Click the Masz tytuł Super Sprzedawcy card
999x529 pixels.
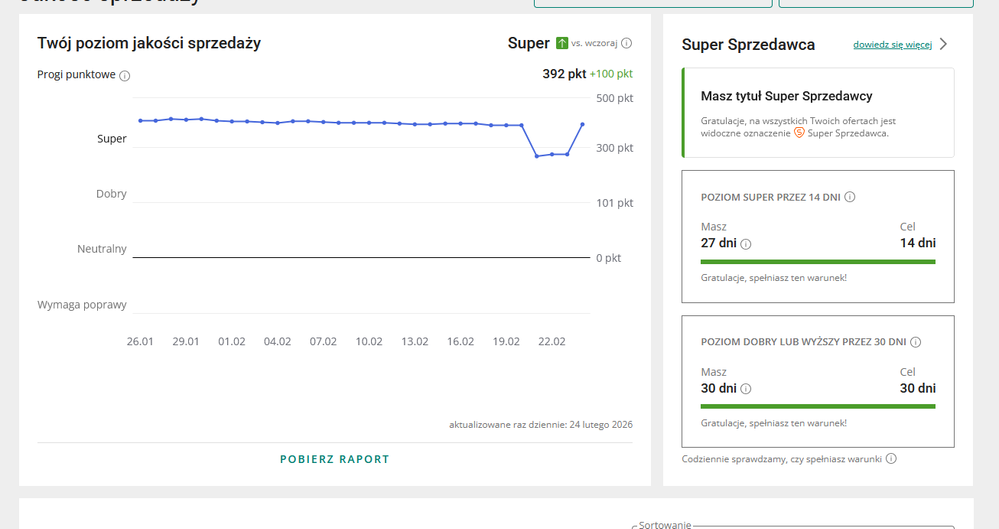pos(817,113)
